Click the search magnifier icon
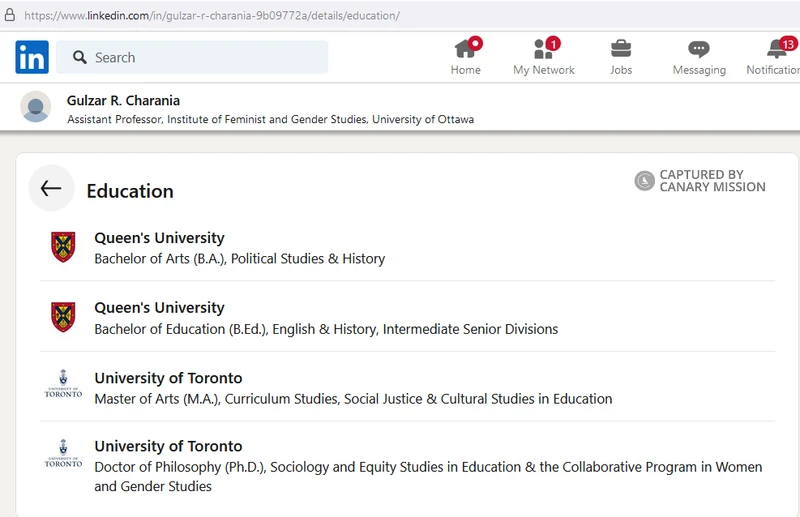 pyautogui.click(x=80, y=57)
